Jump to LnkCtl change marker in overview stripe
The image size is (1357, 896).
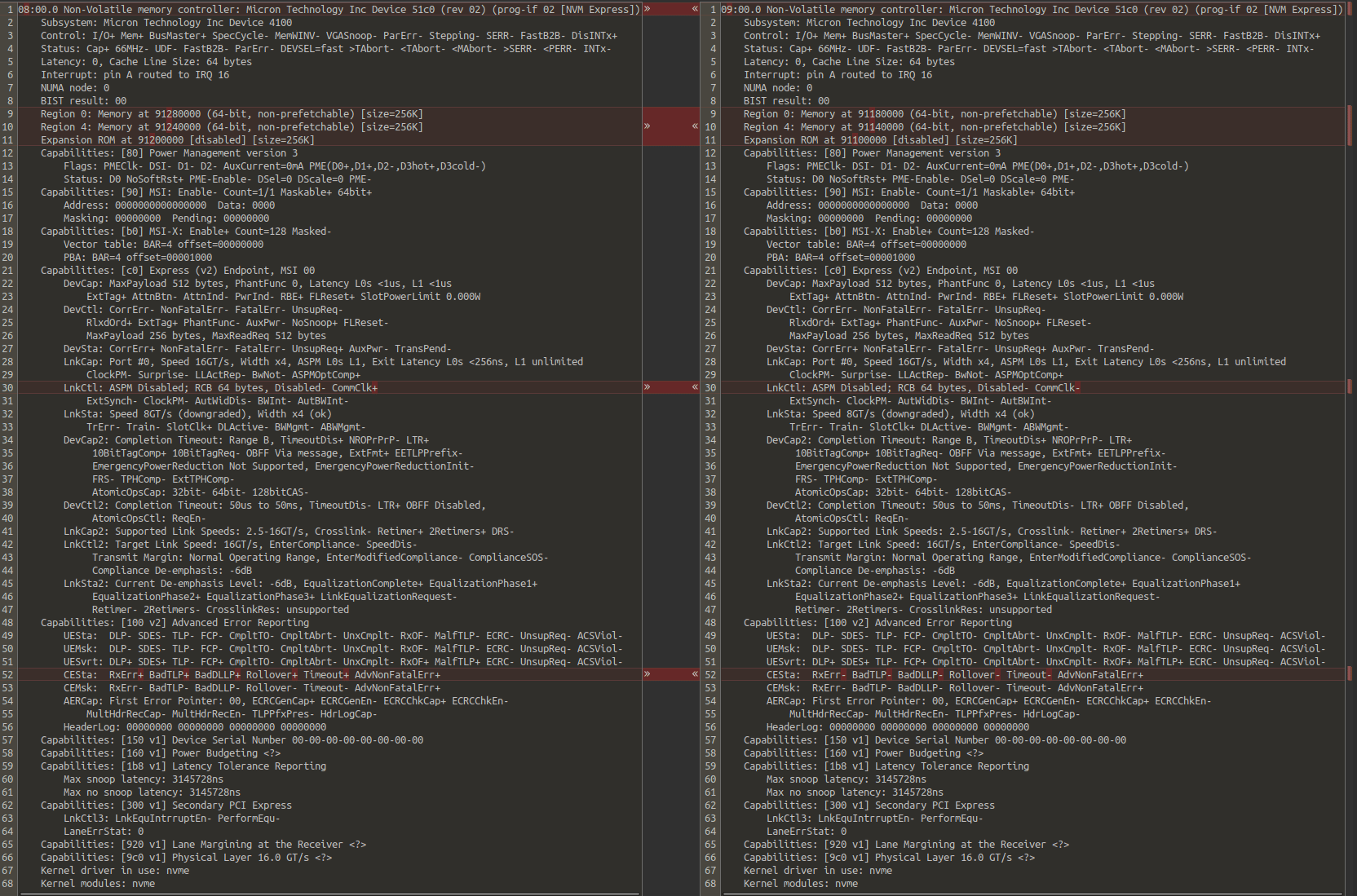click(x=1350, y=387)
